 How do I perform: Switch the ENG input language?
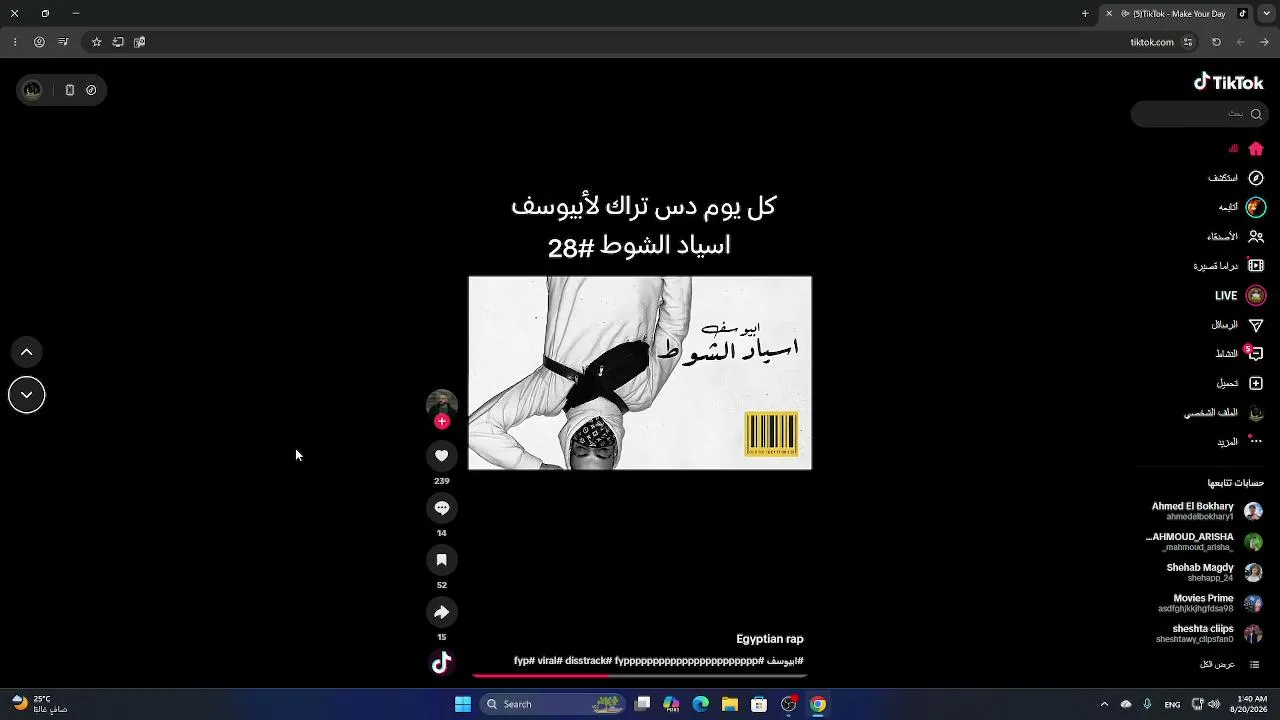(1172, 704)
